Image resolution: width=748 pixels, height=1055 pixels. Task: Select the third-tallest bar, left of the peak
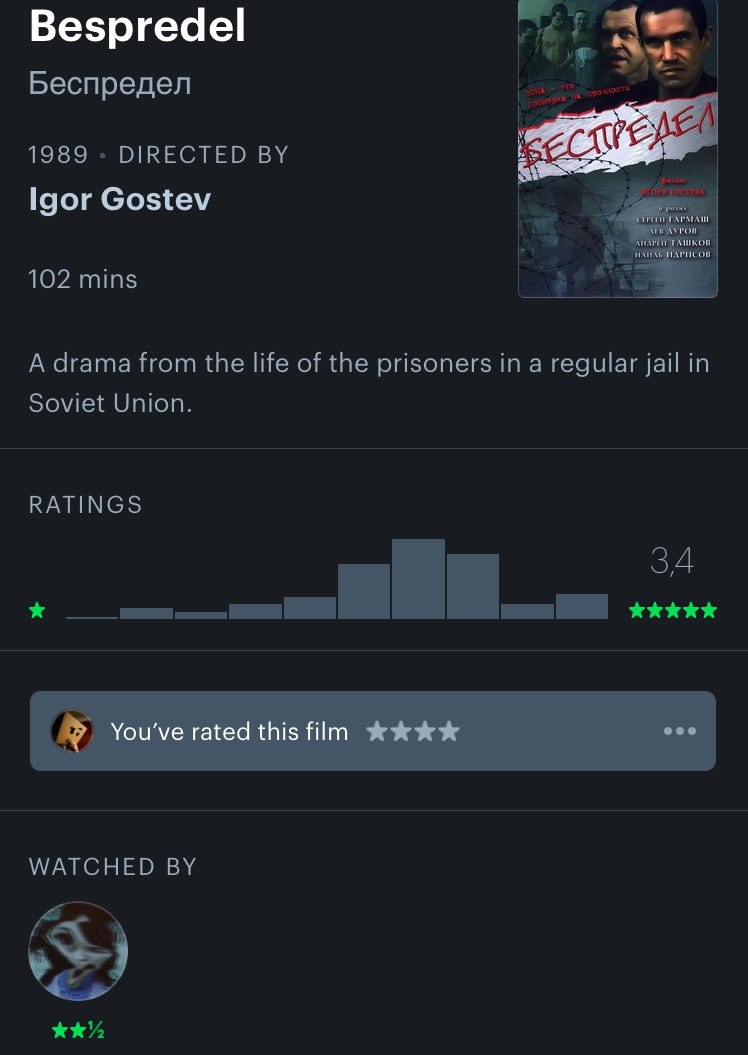click(364, 591)
